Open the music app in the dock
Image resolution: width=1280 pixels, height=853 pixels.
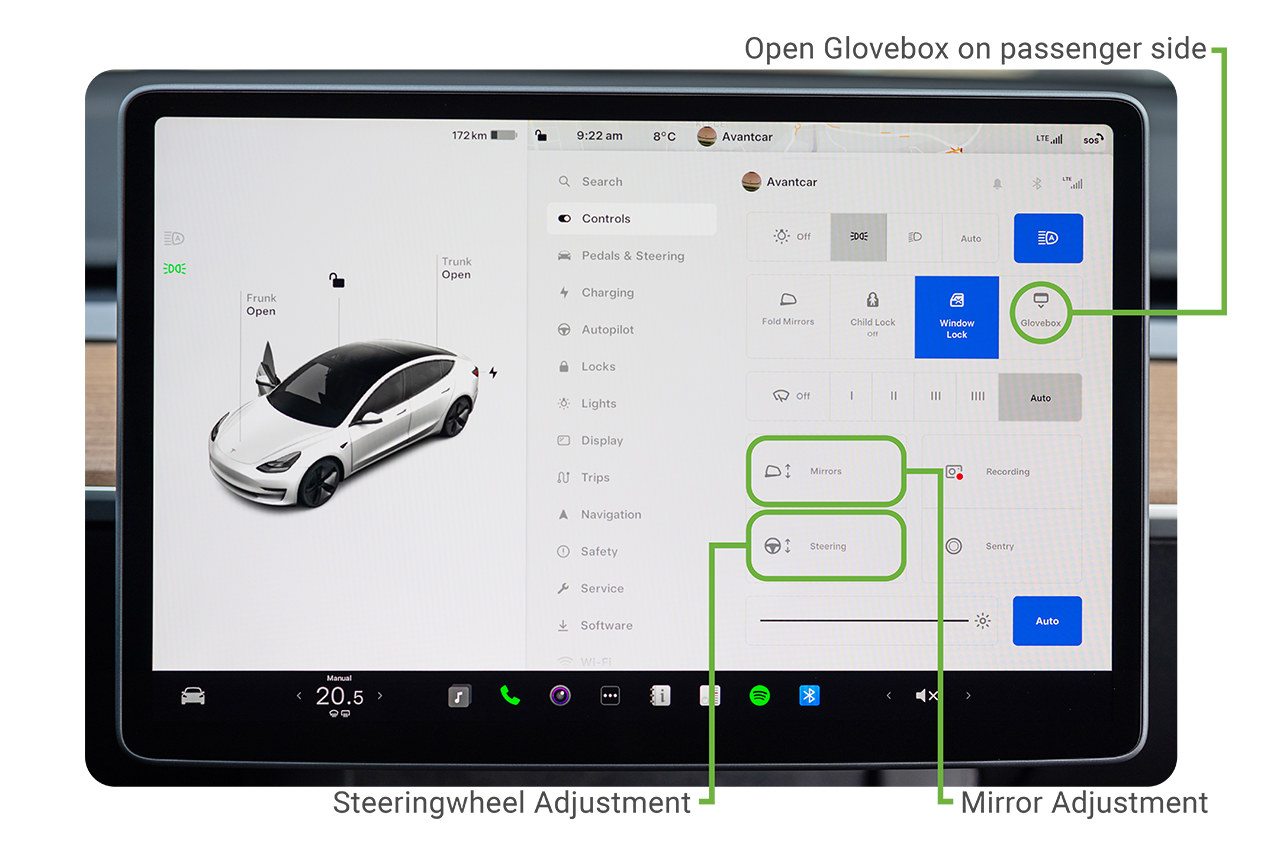click(x=459, y=696)
